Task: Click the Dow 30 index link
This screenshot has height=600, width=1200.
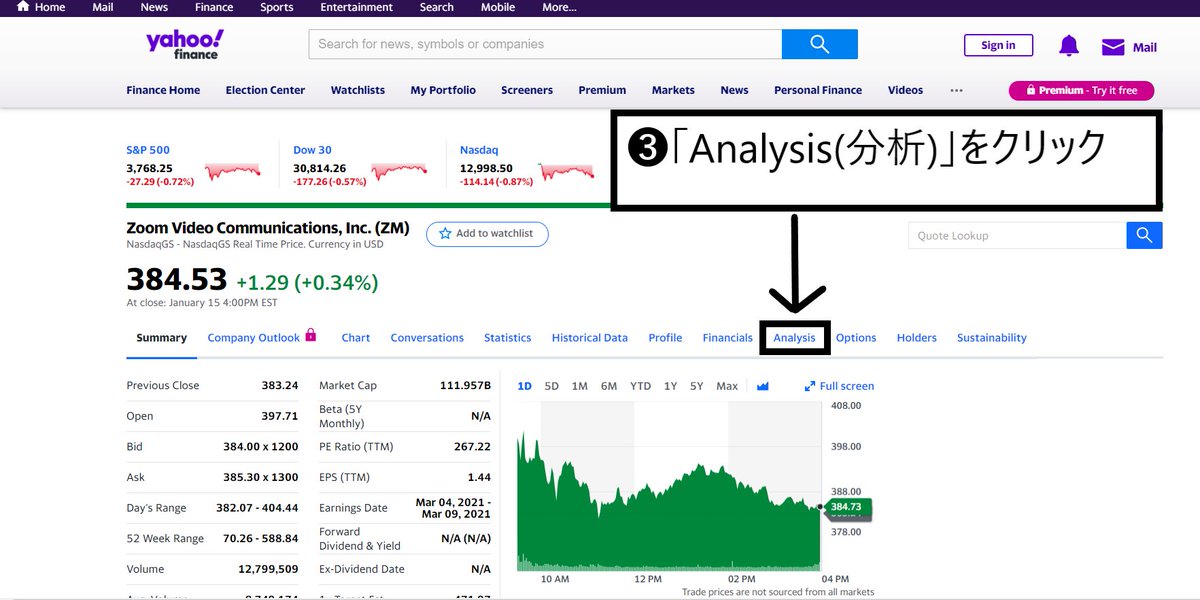Action: point(312,150)
